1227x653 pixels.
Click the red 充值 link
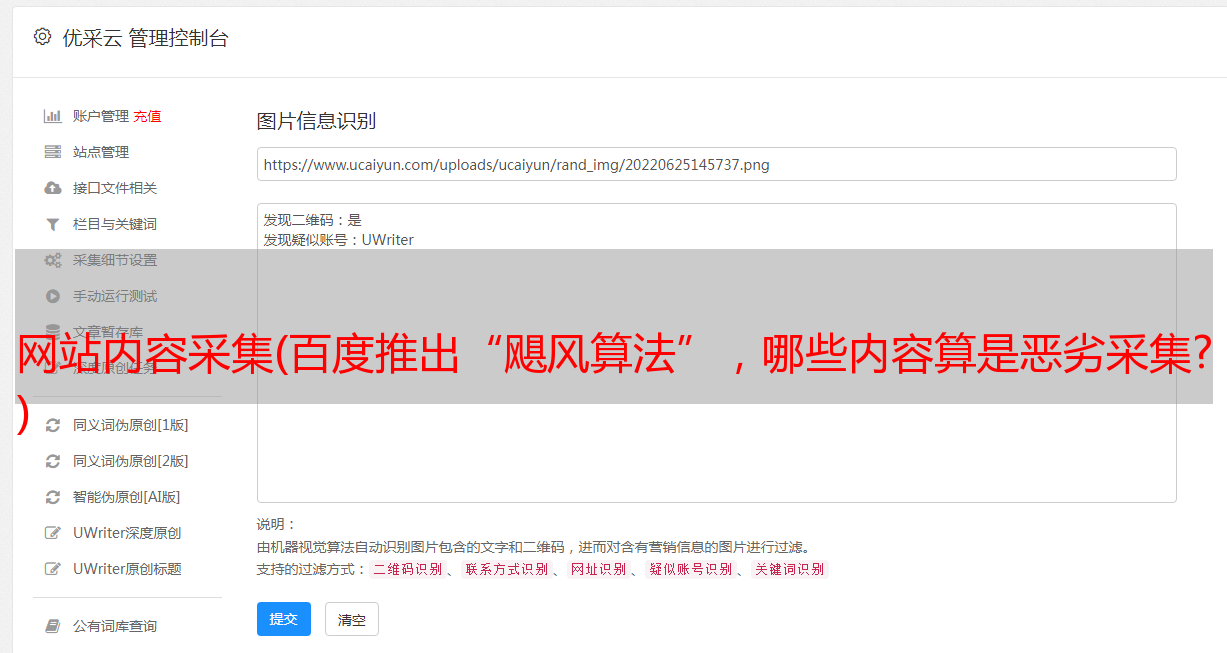tap(147, 116)
